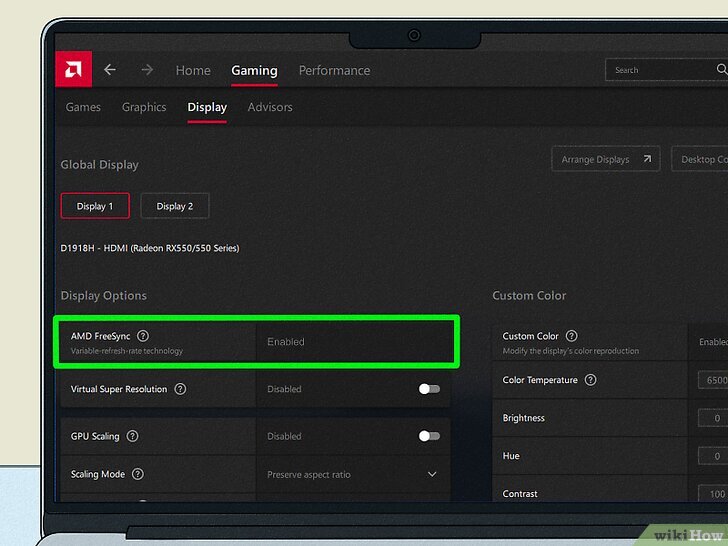Click Arrange Displays button
Image resolution: width=728 pixels, height=546 pixels.
[605, 159]
